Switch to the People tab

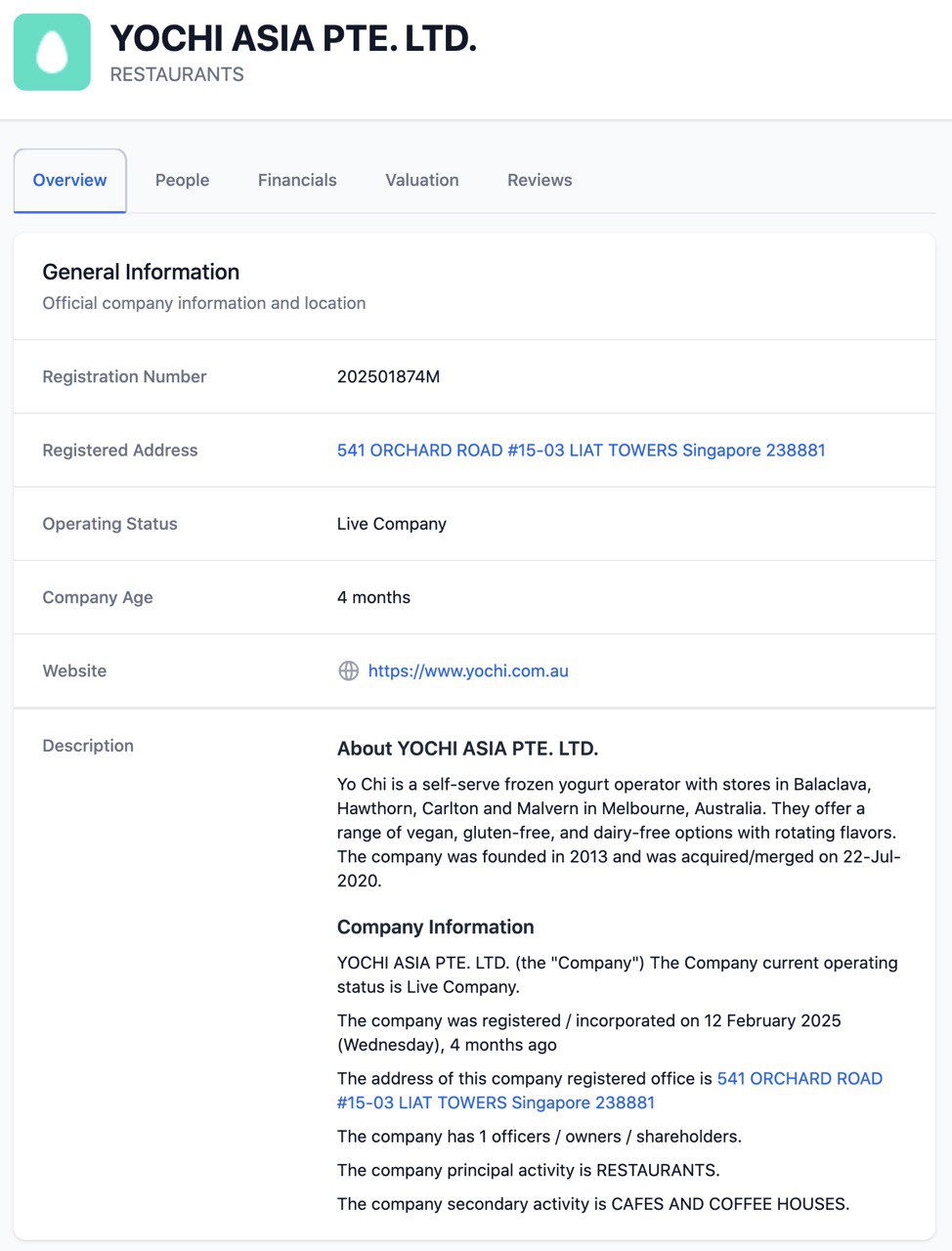point(182,180)
